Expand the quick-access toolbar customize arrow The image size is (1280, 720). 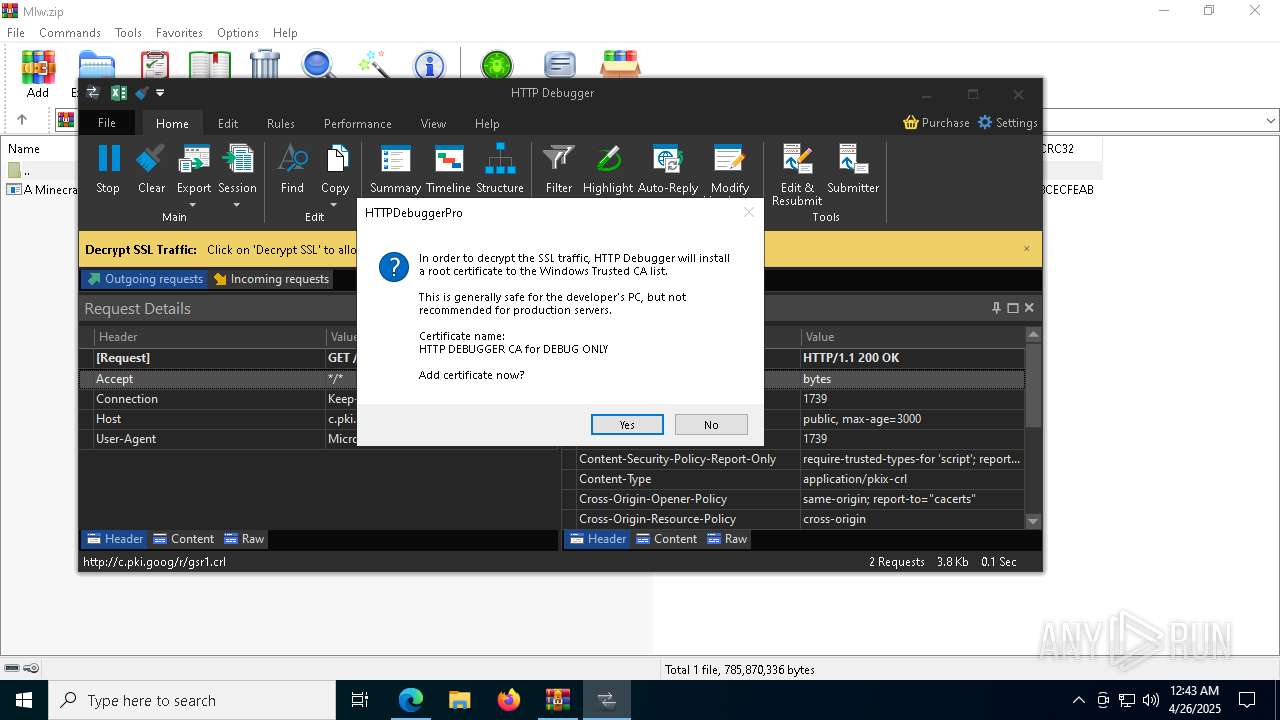(x=160, y=93)
